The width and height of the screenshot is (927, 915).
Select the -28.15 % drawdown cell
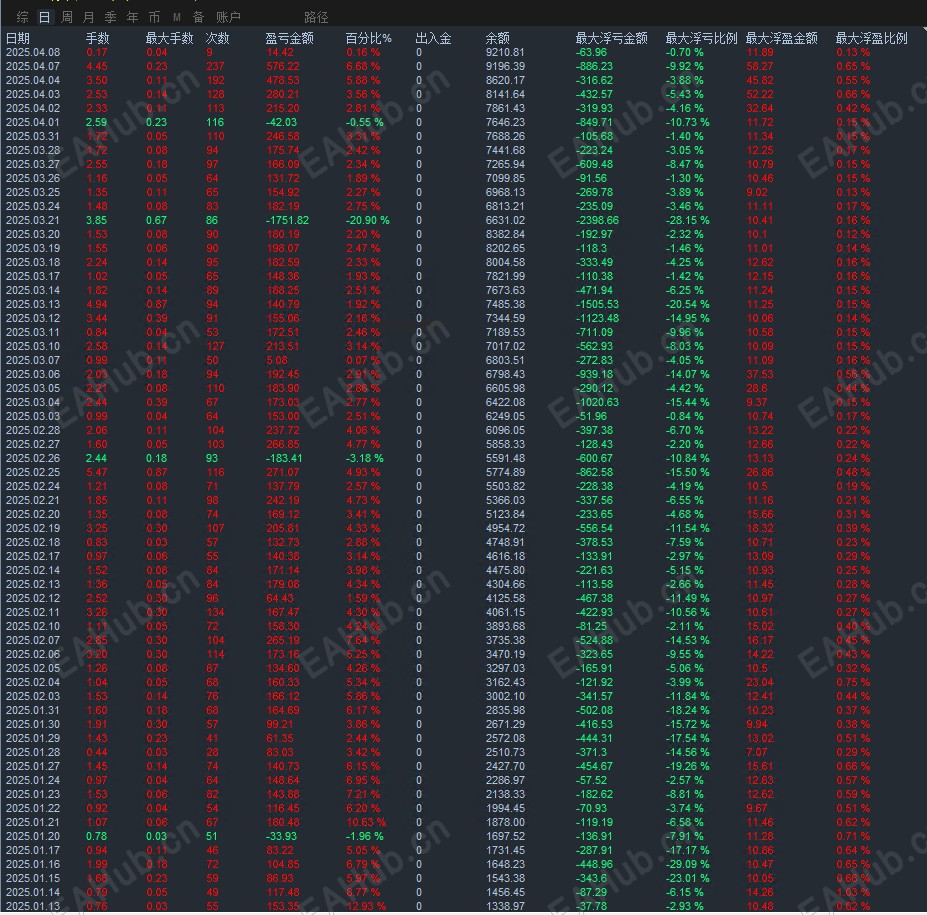tap(688, 220)
